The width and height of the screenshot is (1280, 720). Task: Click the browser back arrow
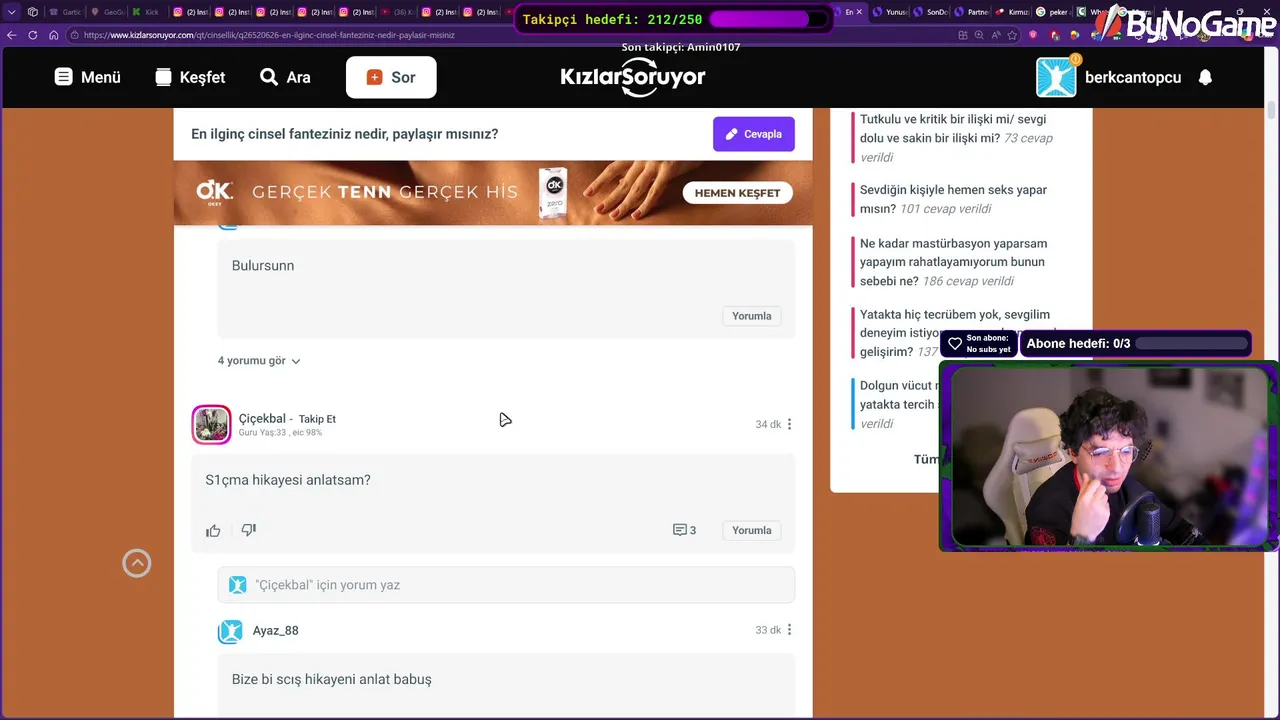tap(12, 35)
